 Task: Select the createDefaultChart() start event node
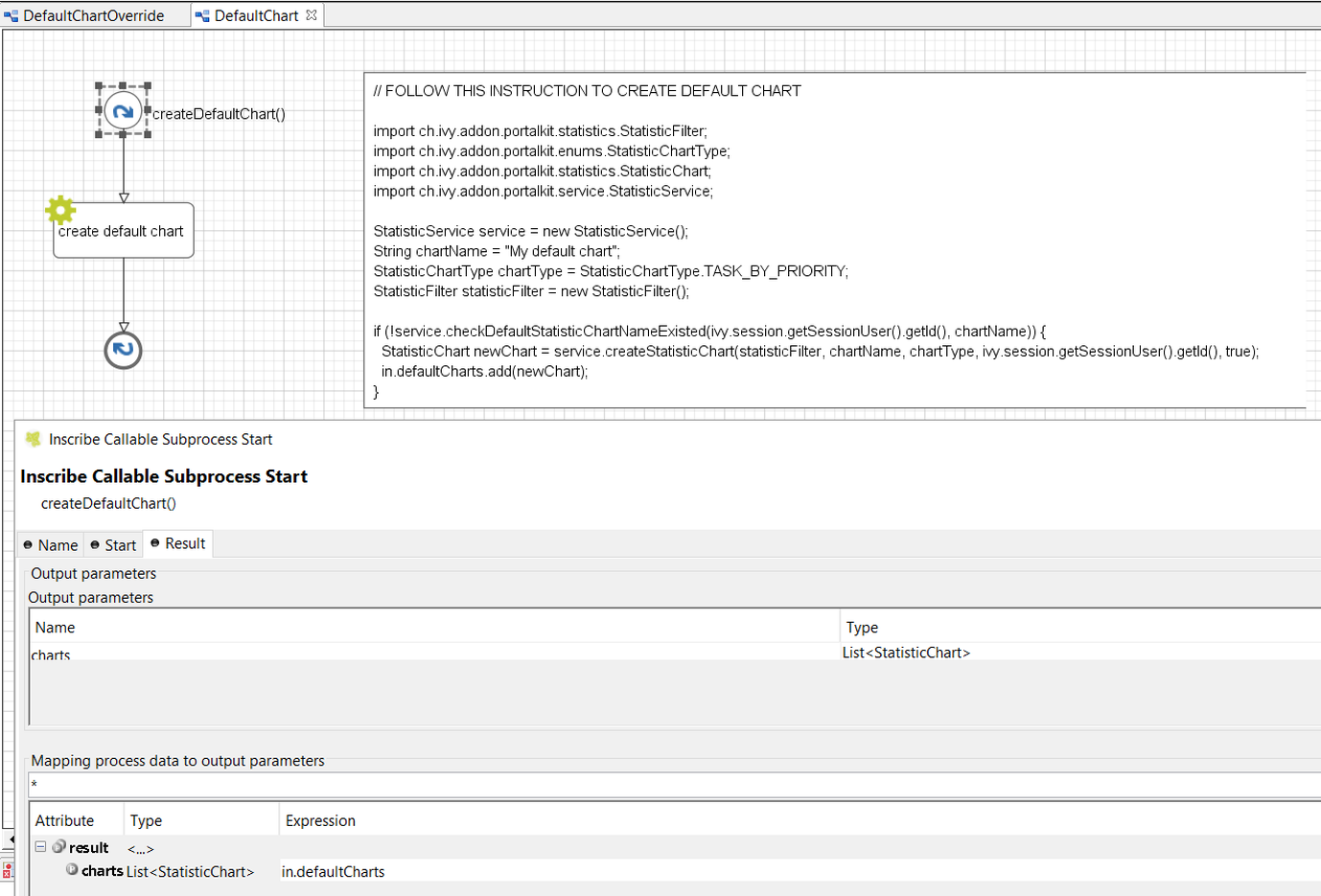[123, 111]
